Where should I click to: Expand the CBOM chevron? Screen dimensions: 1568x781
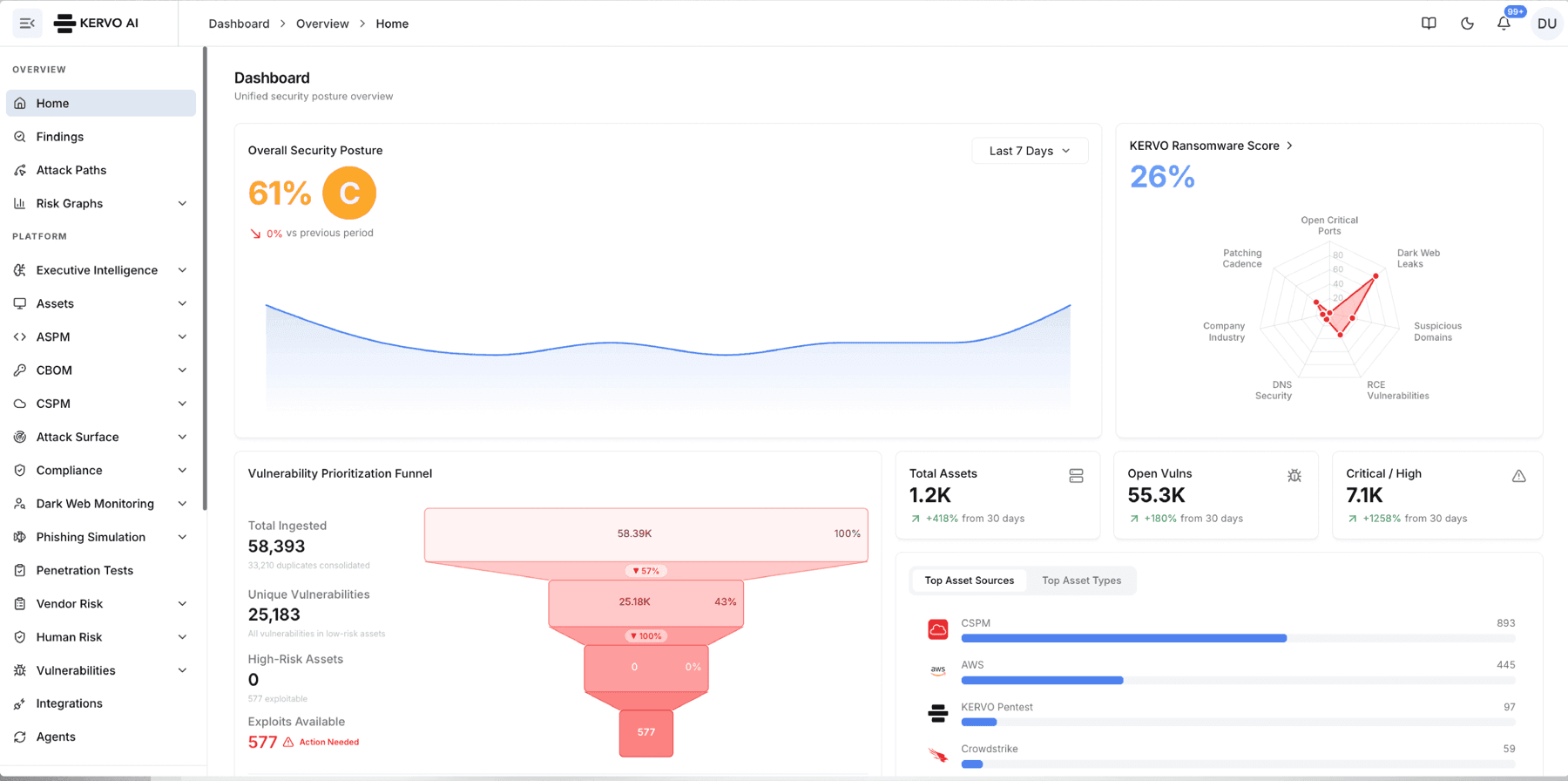tap(182, 370)
